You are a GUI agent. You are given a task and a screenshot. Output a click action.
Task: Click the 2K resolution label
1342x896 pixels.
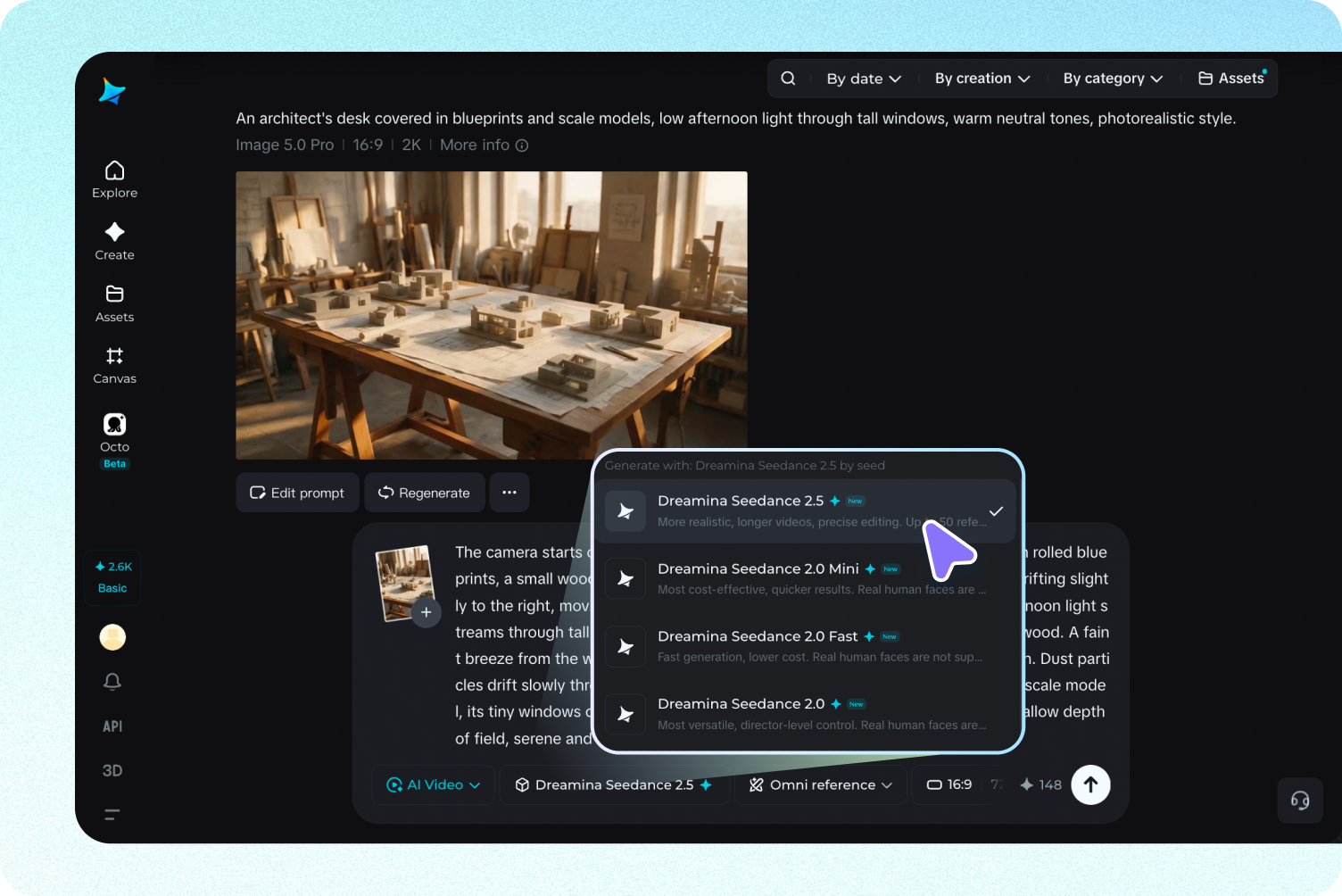coord(411,145)
